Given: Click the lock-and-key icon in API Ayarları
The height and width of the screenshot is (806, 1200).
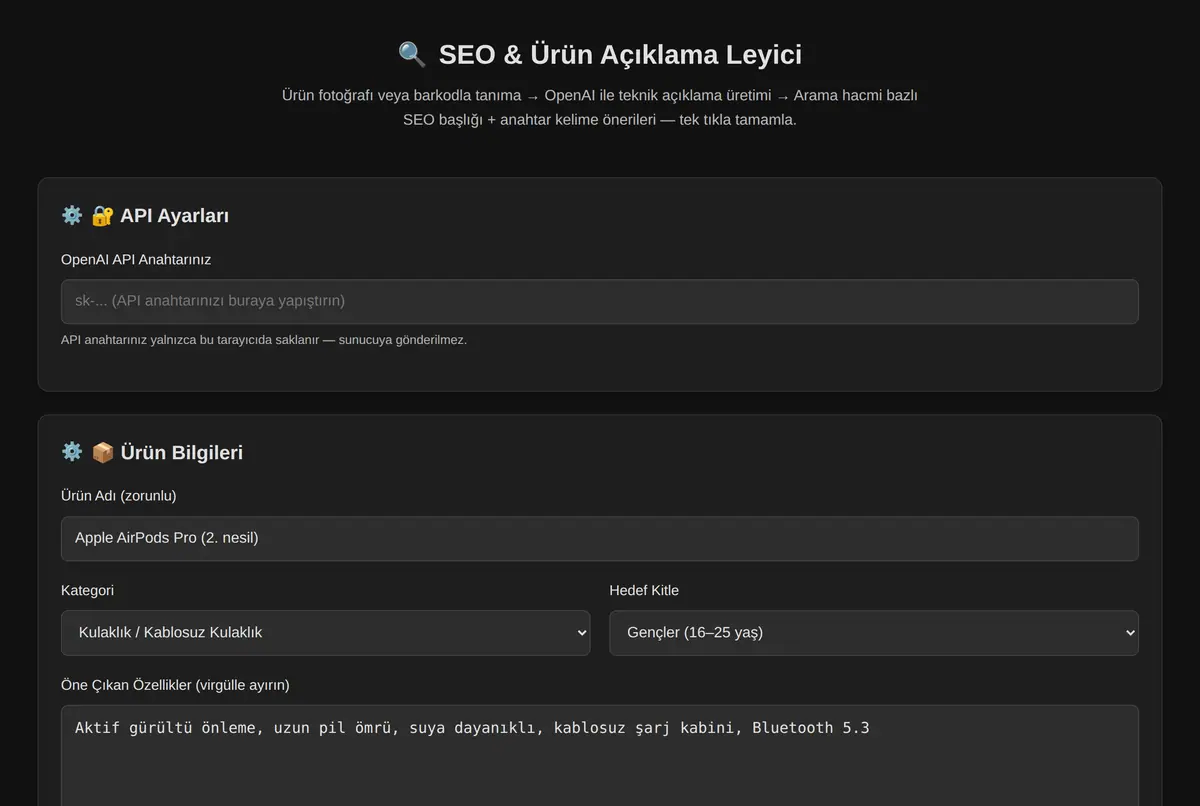Looking at the screenshot, I should click(102, 215).
